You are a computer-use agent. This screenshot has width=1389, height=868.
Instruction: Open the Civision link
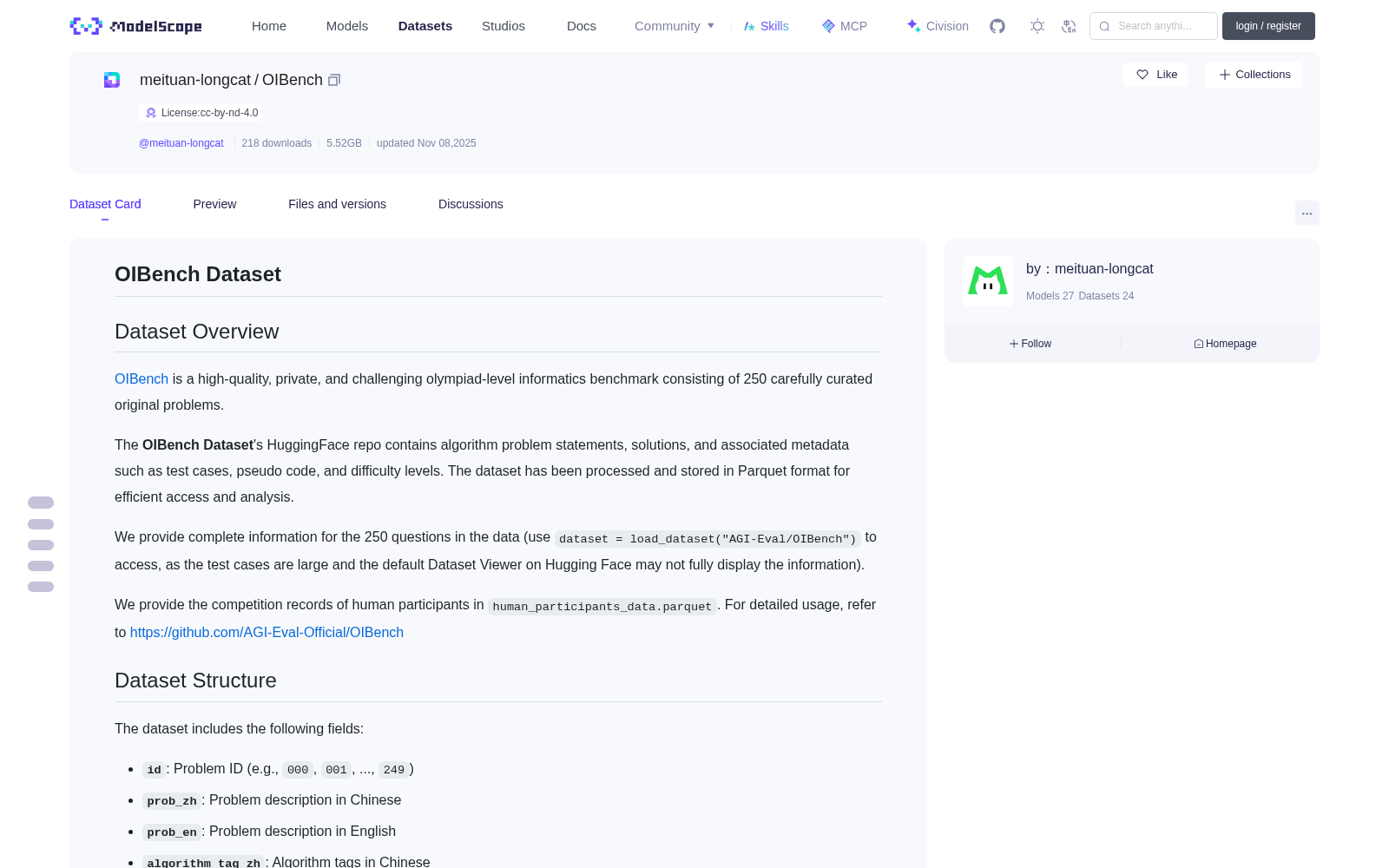coord(938,26)
